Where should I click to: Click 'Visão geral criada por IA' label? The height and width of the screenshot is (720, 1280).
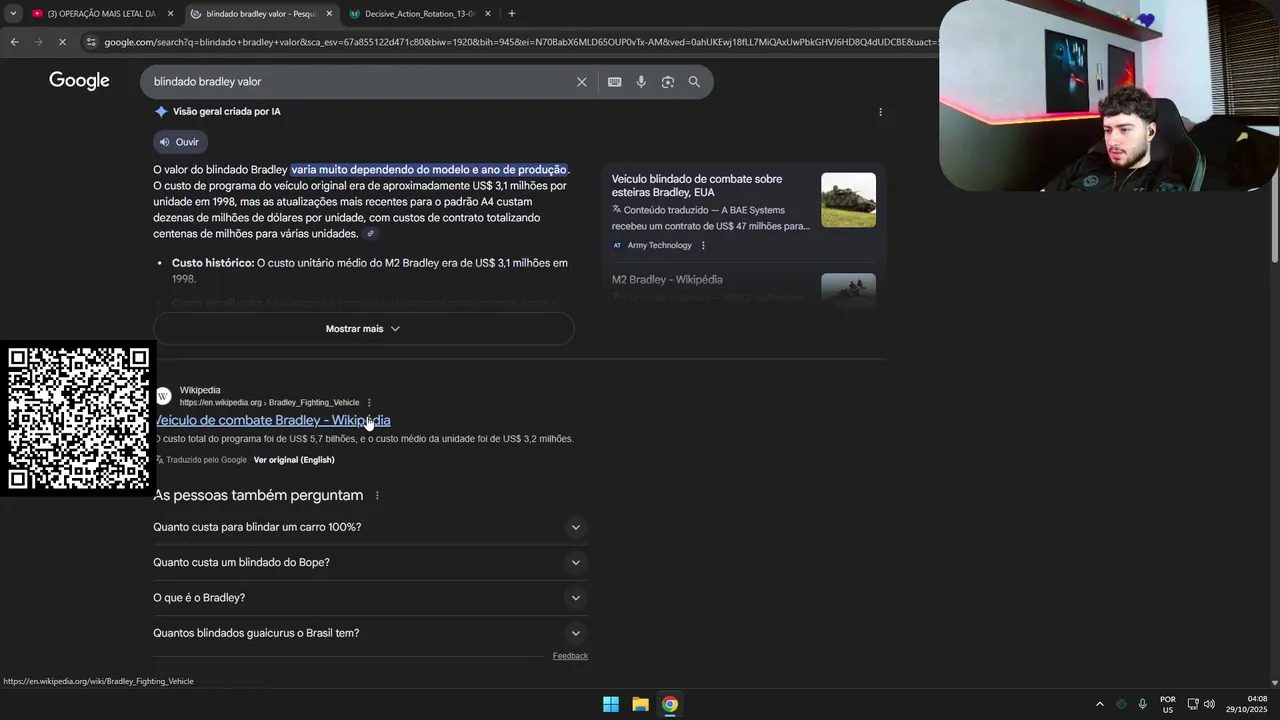(x=227, y=112)
